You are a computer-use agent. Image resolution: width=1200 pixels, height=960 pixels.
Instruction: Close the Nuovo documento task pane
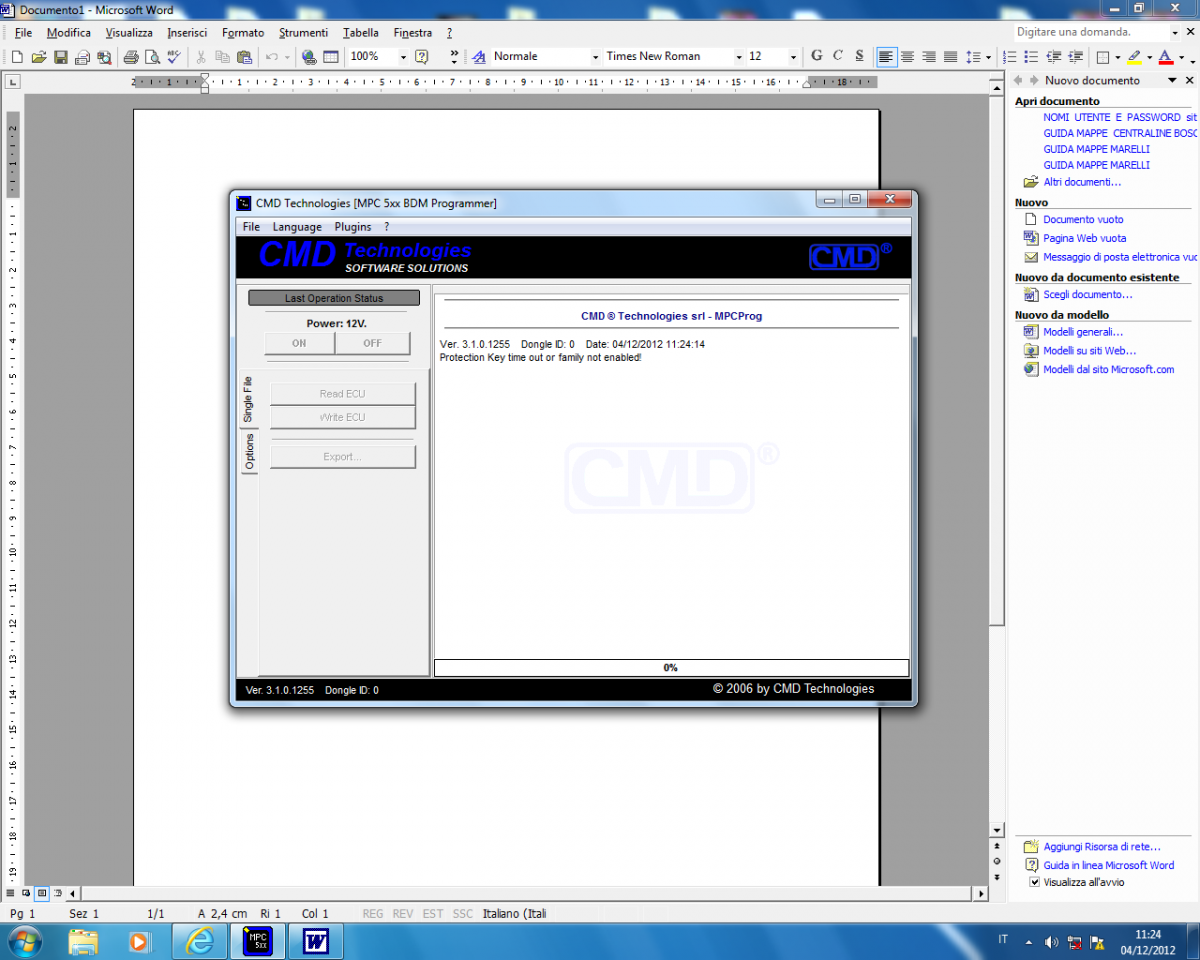pyautogui.click(x=1190, y=80)
